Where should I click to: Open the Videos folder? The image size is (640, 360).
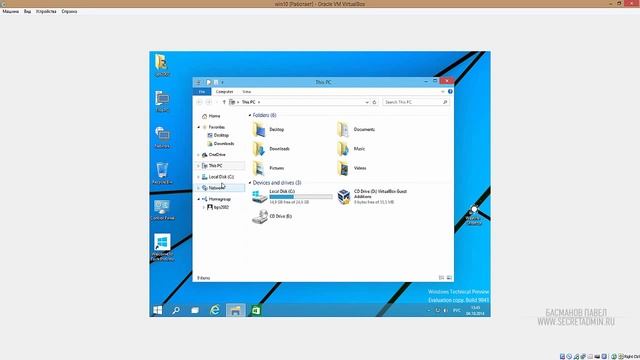(x=351, y=168)
